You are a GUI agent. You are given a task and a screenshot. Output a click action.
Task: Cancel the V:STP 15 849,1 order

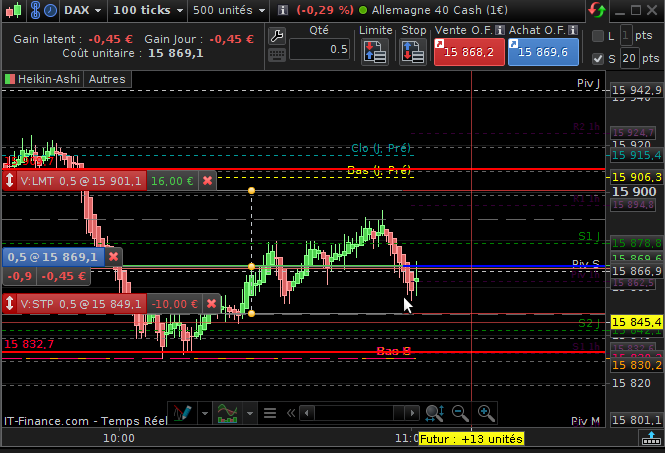pyautogui.click(x=211, y=304)
